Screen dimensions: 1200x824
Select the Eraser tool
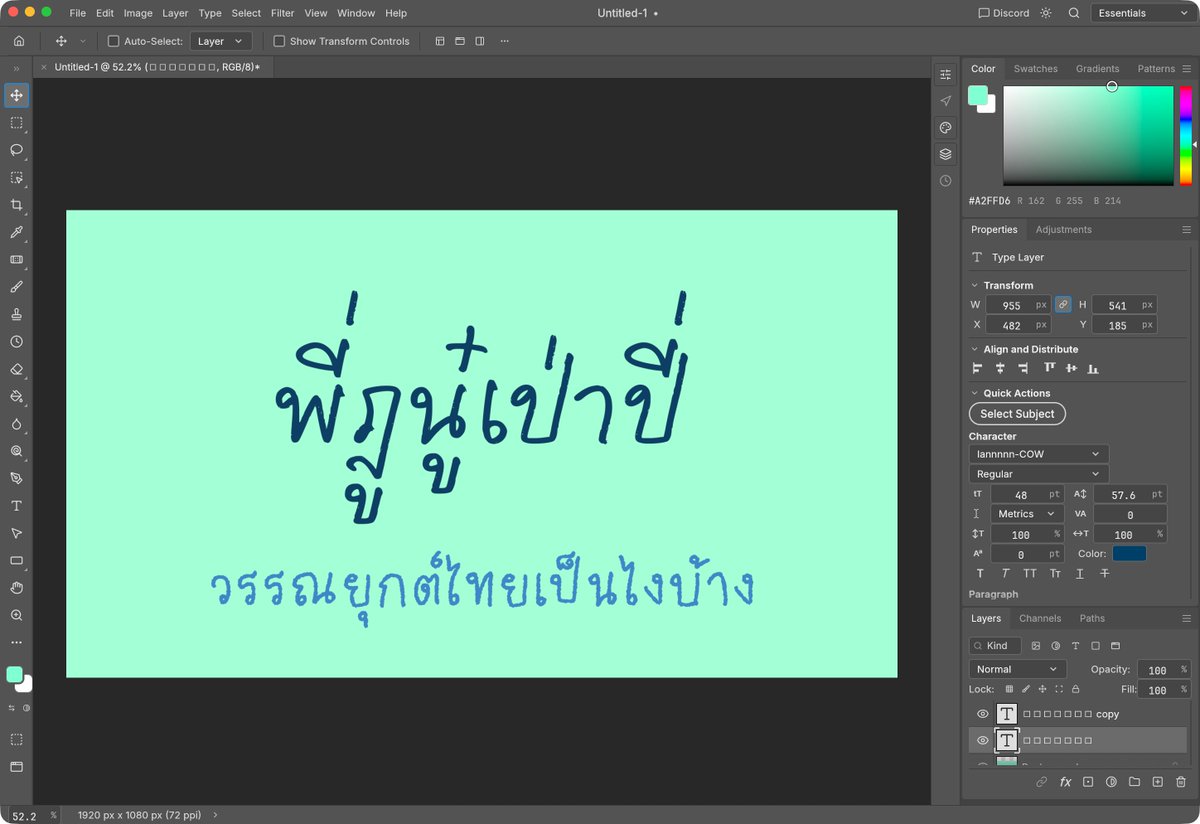[16, 369]
